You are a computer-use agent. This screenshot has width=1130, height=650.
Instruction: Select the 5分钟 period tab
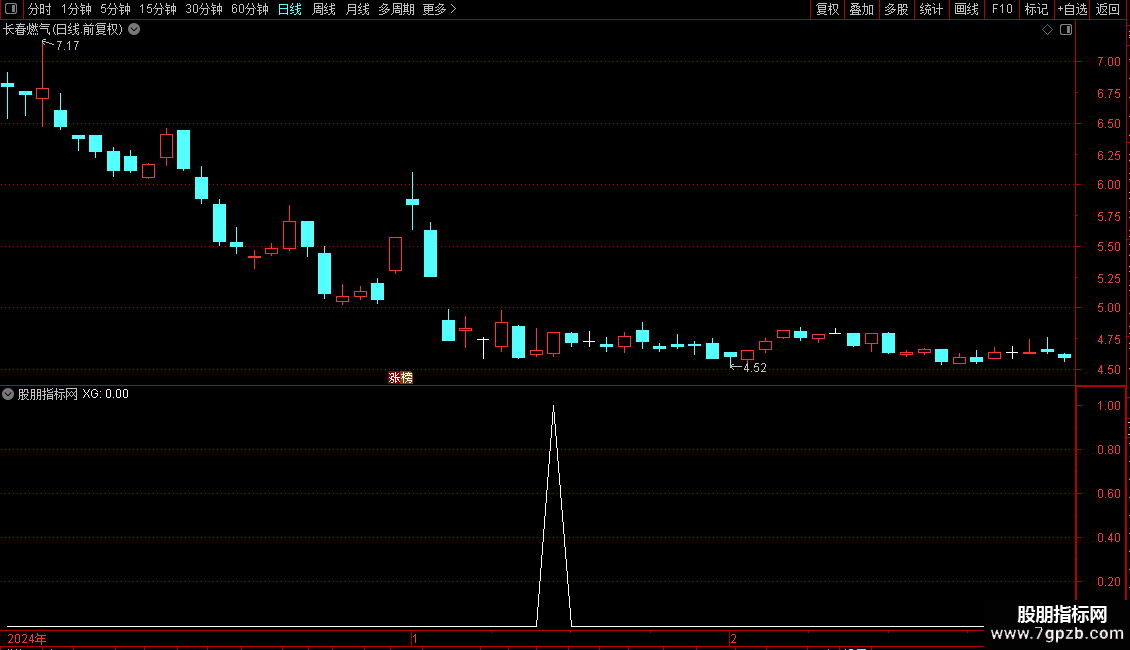(x=115, y=9)
